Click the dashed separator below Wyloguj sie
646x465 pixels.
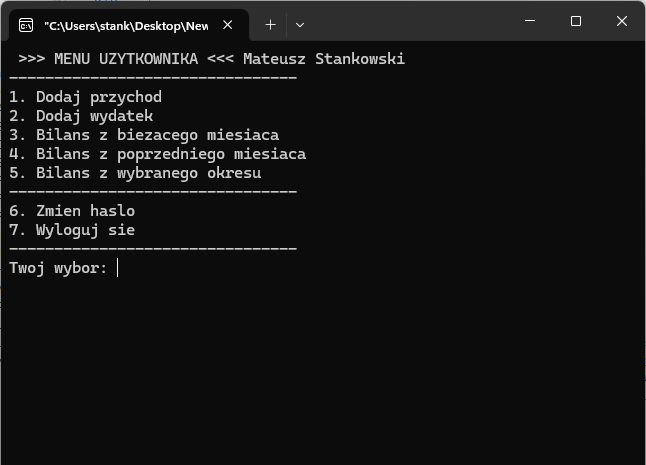[x=153, y=249]
